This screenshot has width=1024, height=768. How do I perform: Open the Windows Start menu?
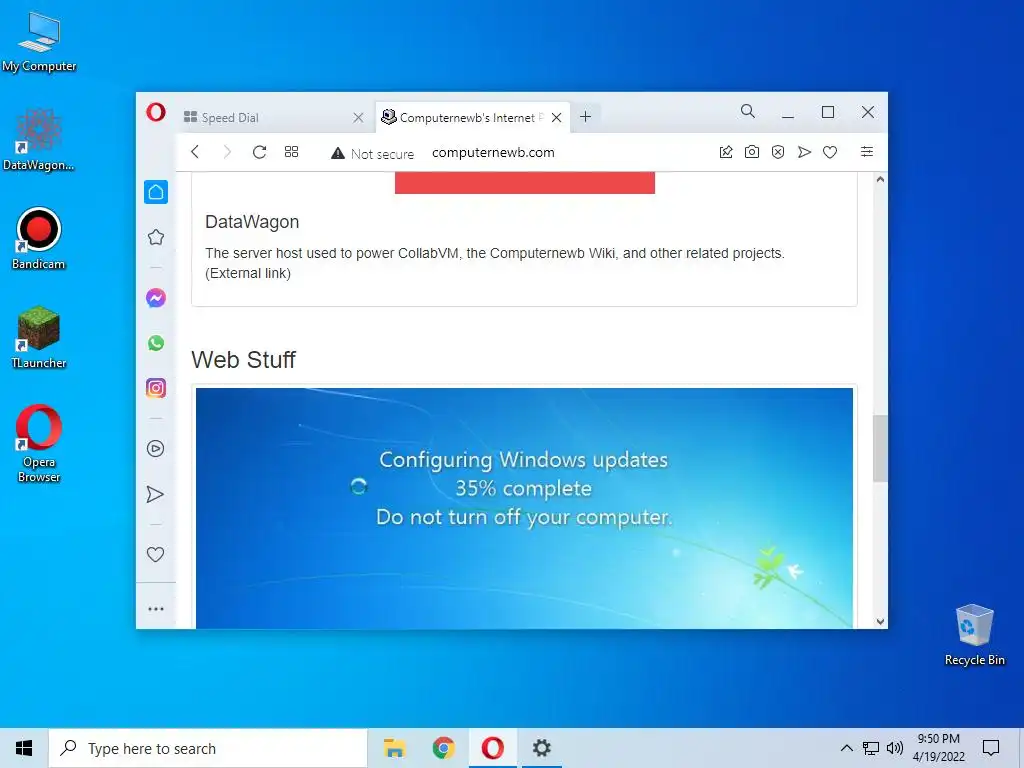click(24, 748)
